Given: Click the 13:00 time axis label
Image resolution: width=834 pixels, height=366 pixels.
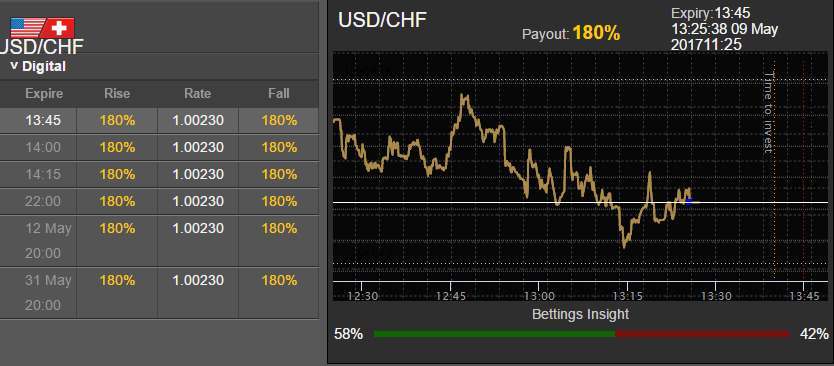Looking at the screenshot, I should coord(539,295).
